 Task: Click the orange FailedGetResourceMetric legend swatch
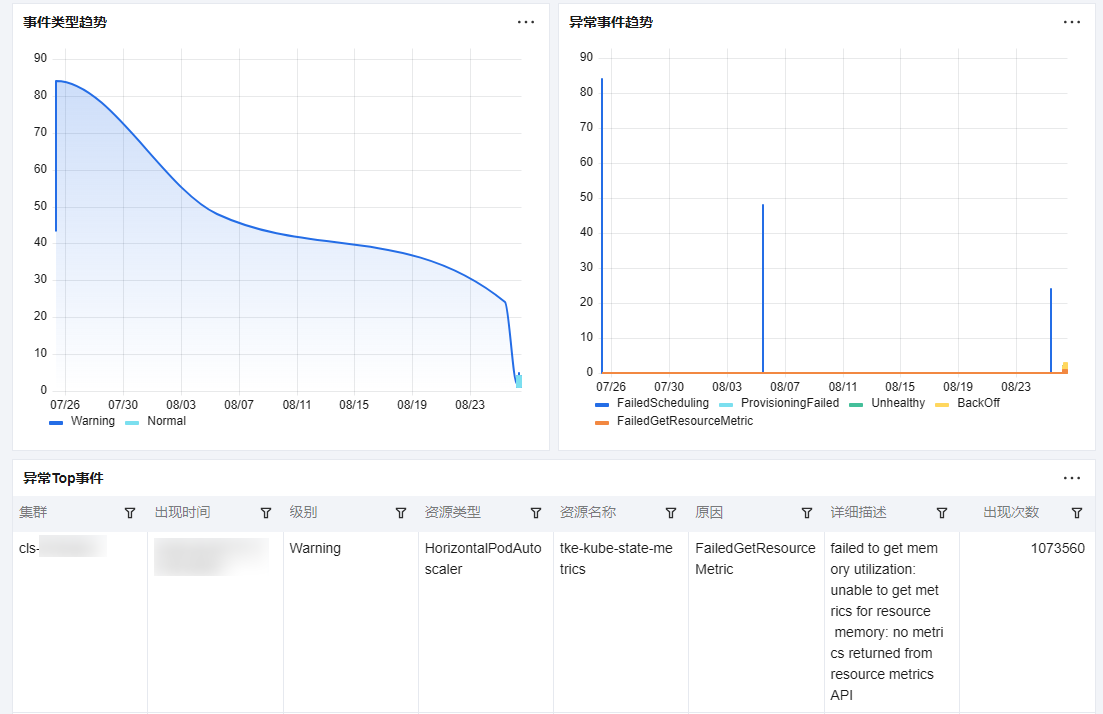pos(602,423)
